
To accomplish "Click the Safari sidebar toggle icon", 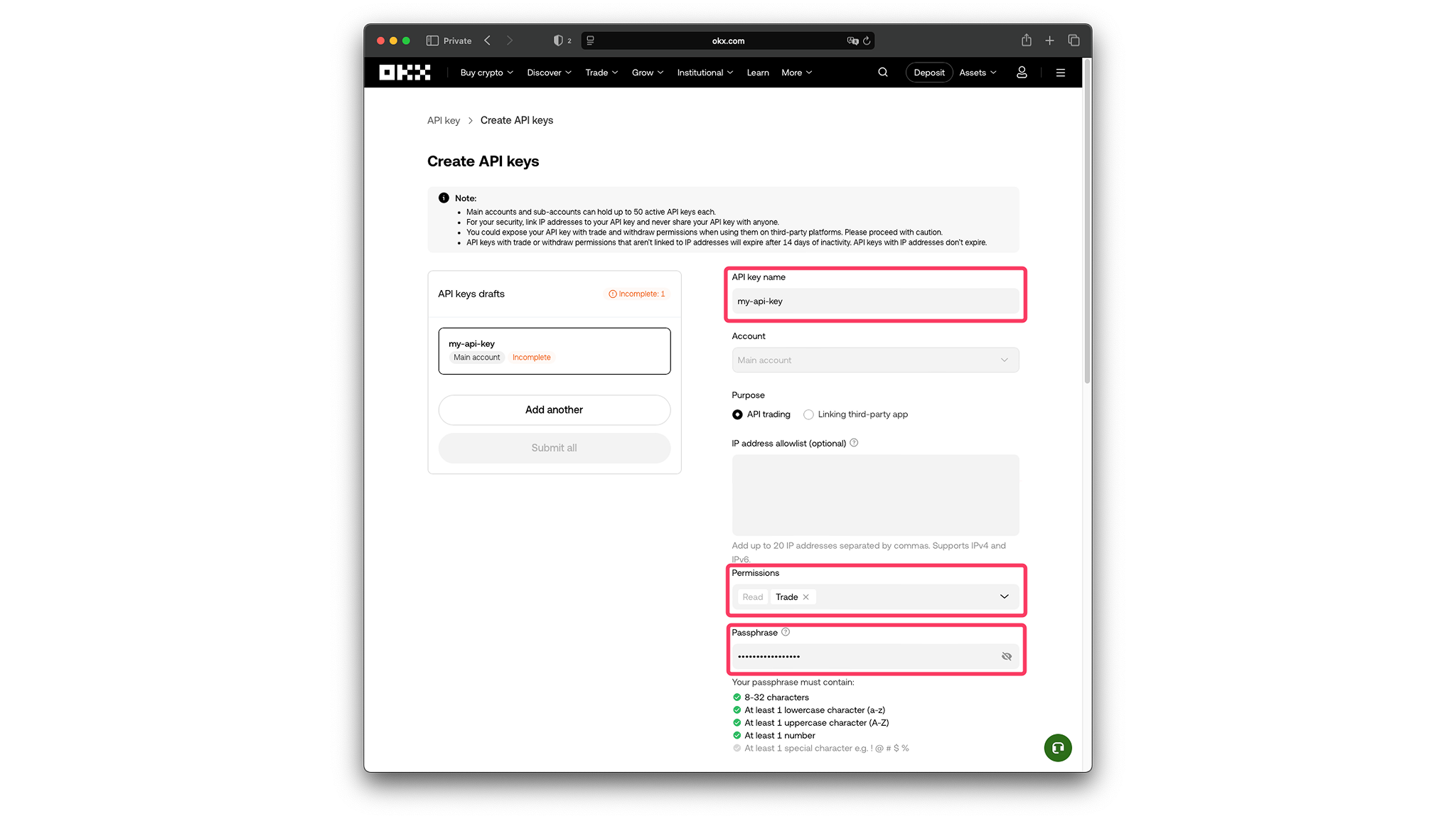I will (x=432, y=41).
